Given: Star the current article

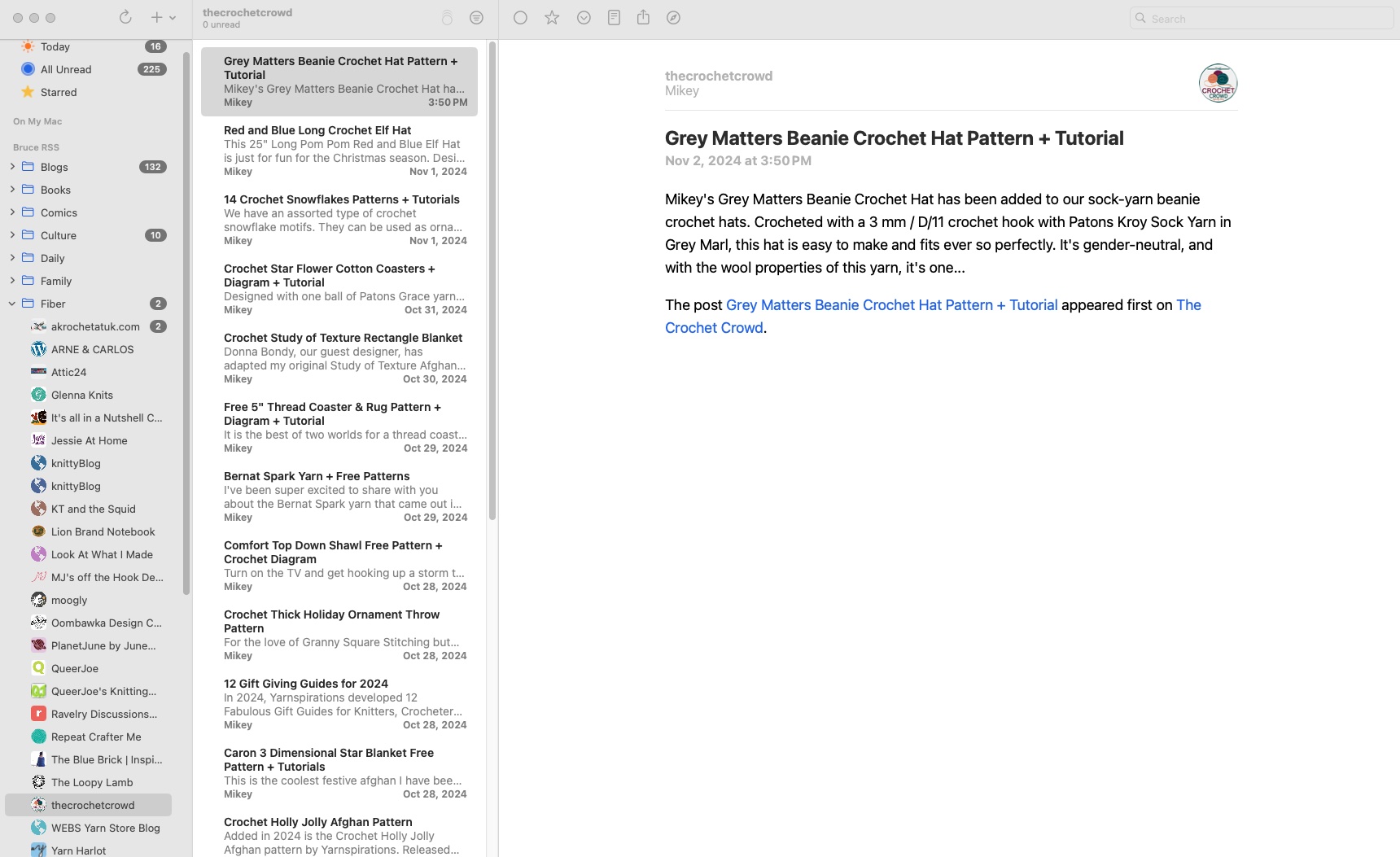Looking at the screenshot, I should point(552,18).
